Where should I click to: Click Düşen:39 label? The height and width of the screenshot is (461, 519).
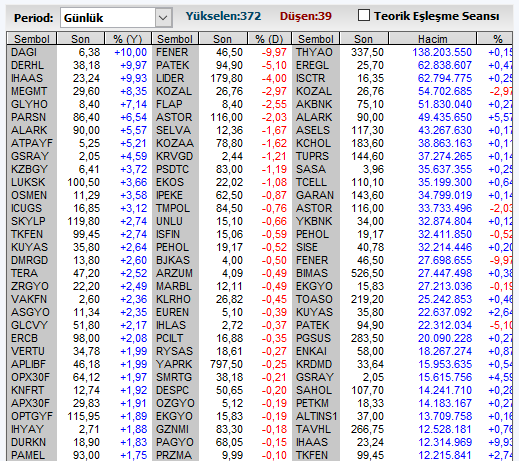point(306,16)
